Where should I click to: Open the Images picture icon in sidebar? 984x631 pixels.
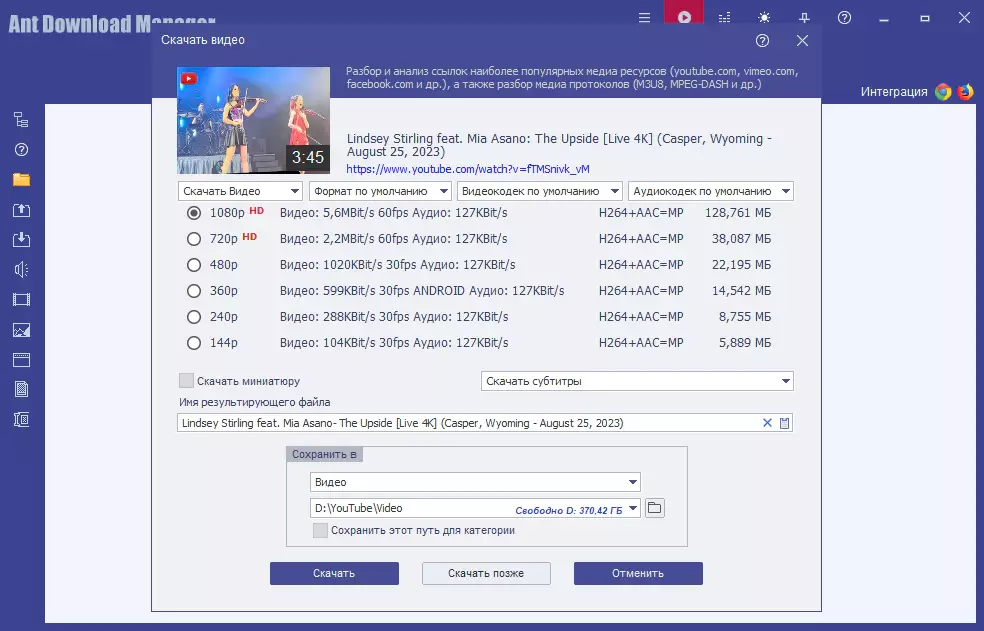click(21, 329)
